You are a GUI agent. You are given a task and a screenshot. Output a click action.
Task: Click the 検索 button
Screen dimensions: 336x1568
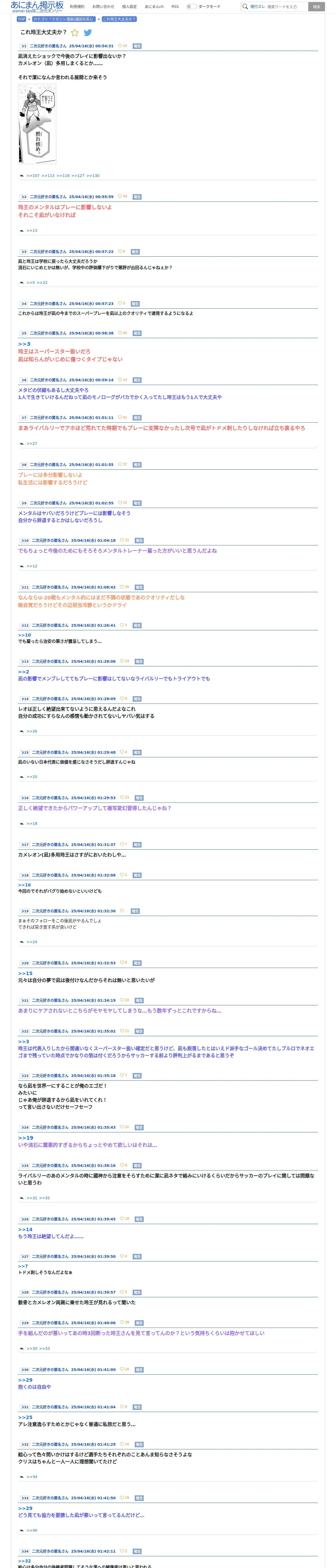click(x=316, y=7)
